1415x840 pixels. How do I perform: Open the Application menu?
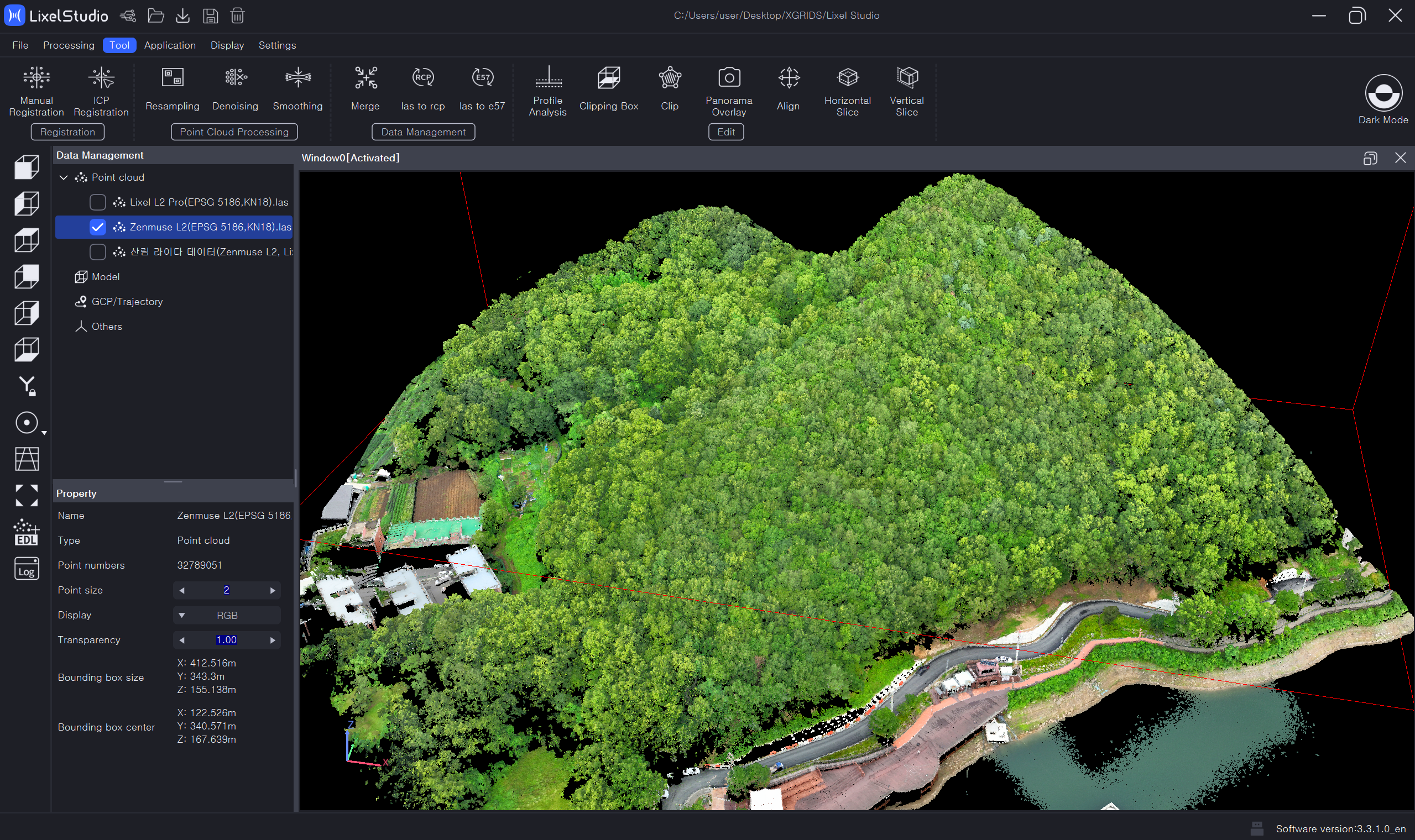click(x=170, y=45)
